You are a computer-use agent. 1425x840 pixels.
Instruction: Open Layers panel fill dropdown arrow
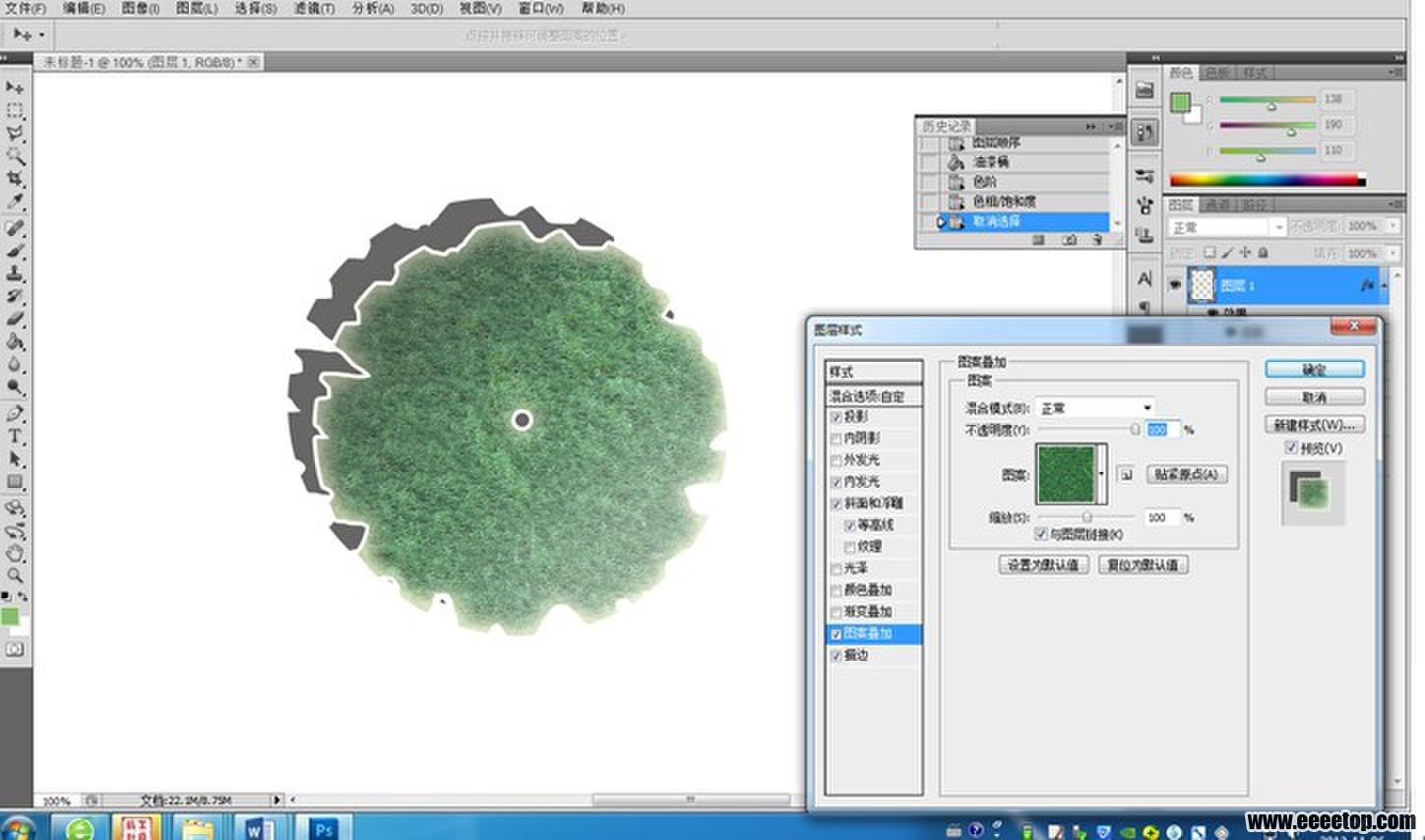pos(1394,253)
